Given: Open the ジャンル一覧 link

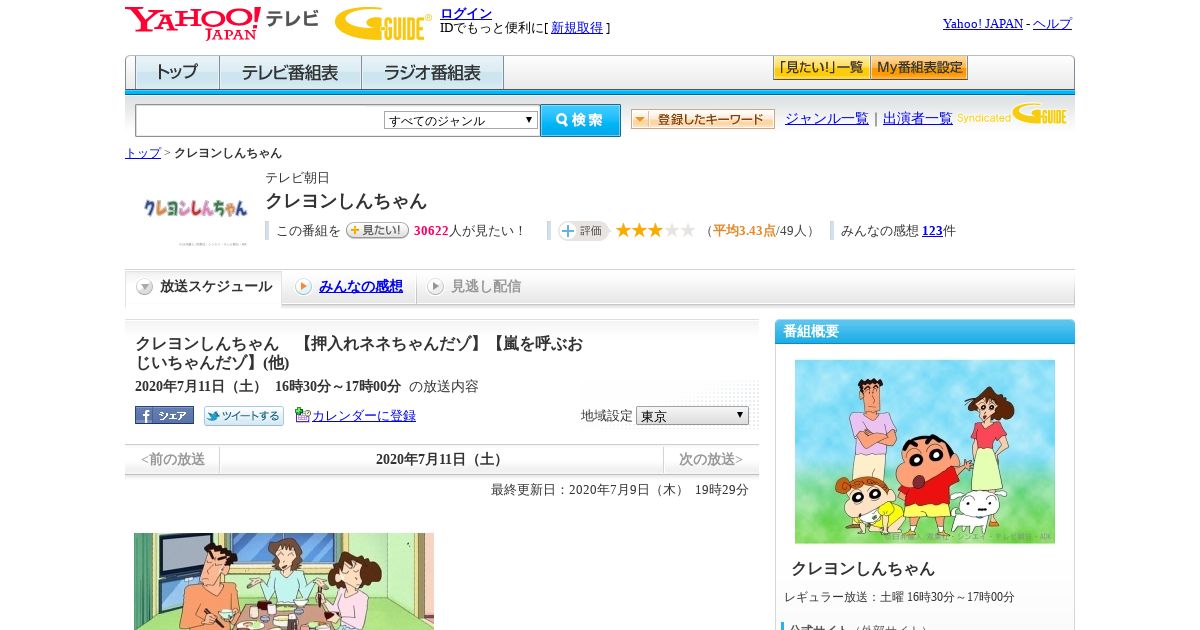Looking at the screenshot, I should coord(827,118).
